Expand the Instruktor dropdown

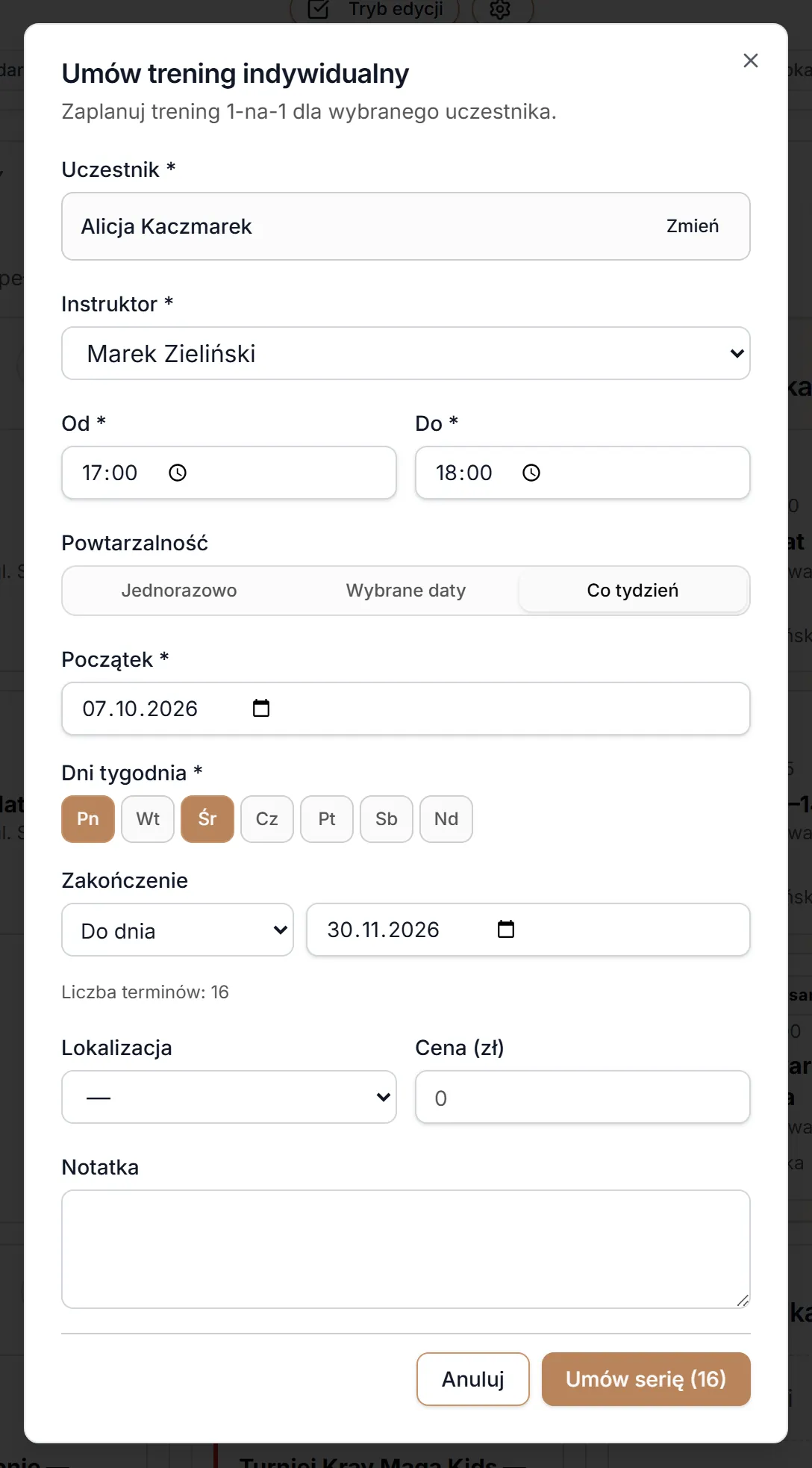click(406, 353)
